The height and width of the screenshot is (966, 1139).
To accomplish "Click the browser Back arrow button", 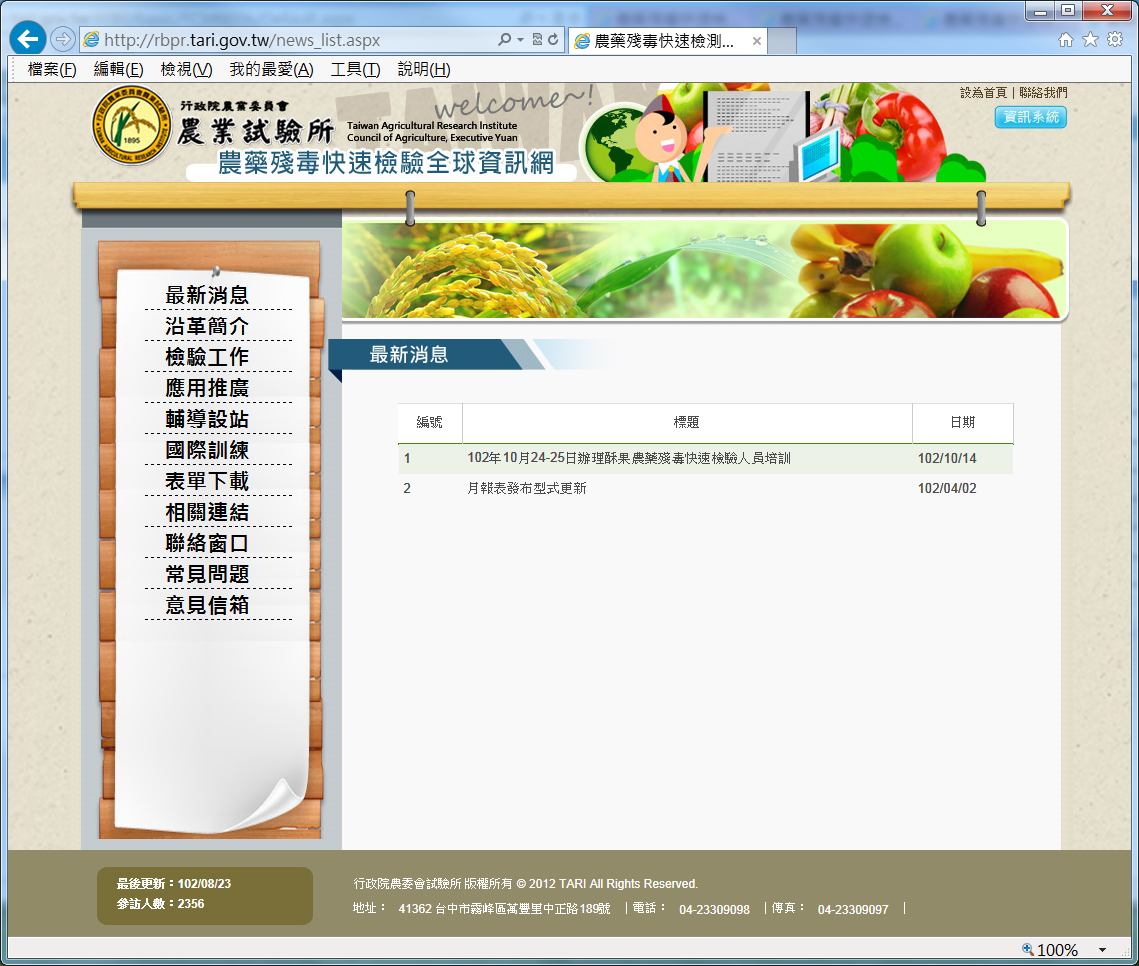I will point(28,40).
